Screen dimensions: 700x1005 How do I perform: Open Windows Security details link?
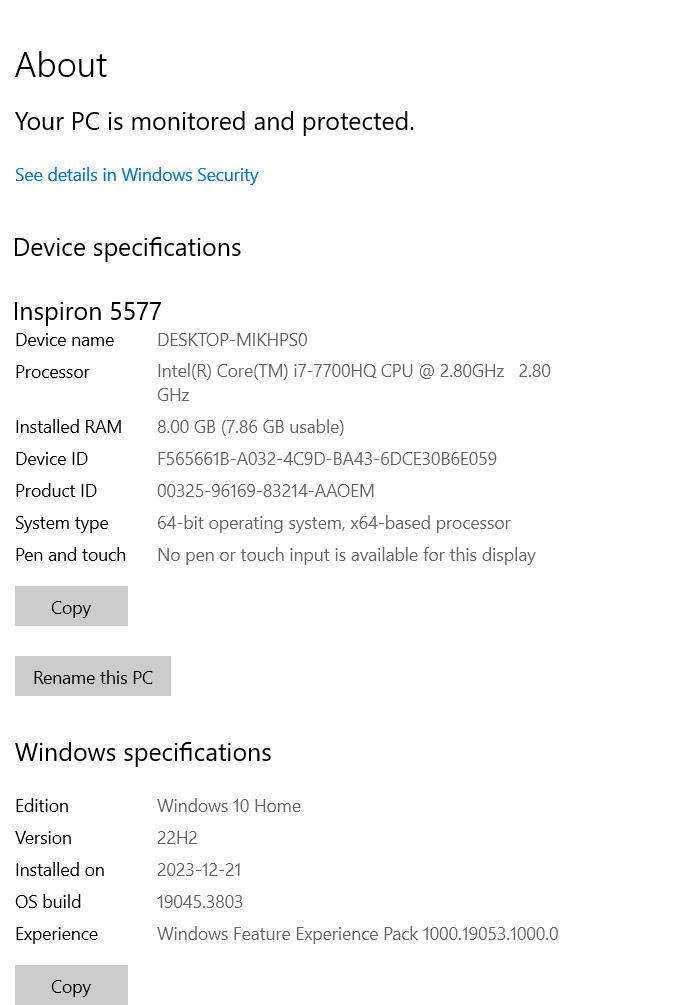(136, 175)
